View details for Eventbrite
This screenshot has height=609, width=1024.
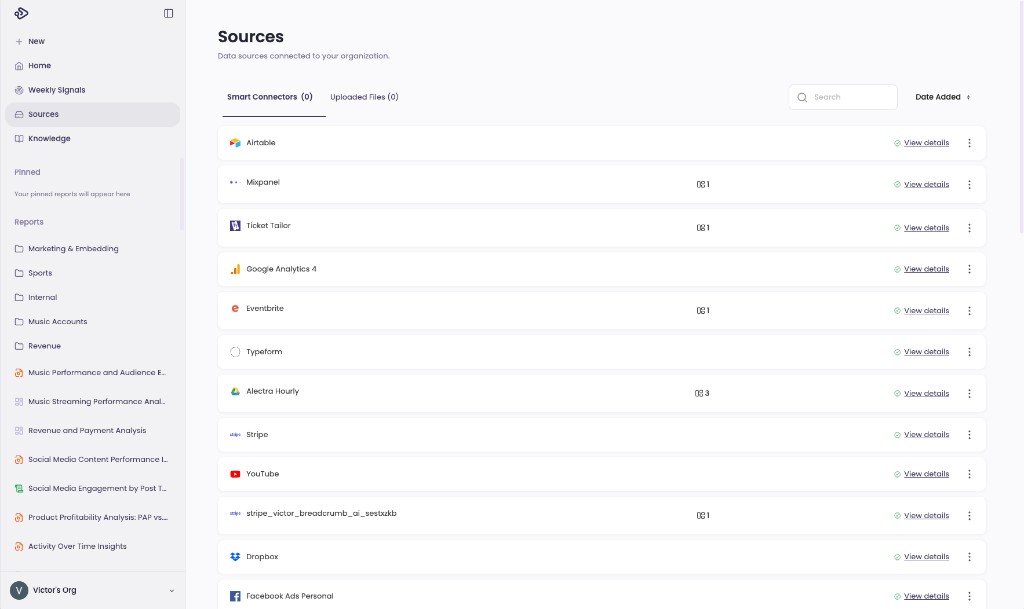click(926, 311)
